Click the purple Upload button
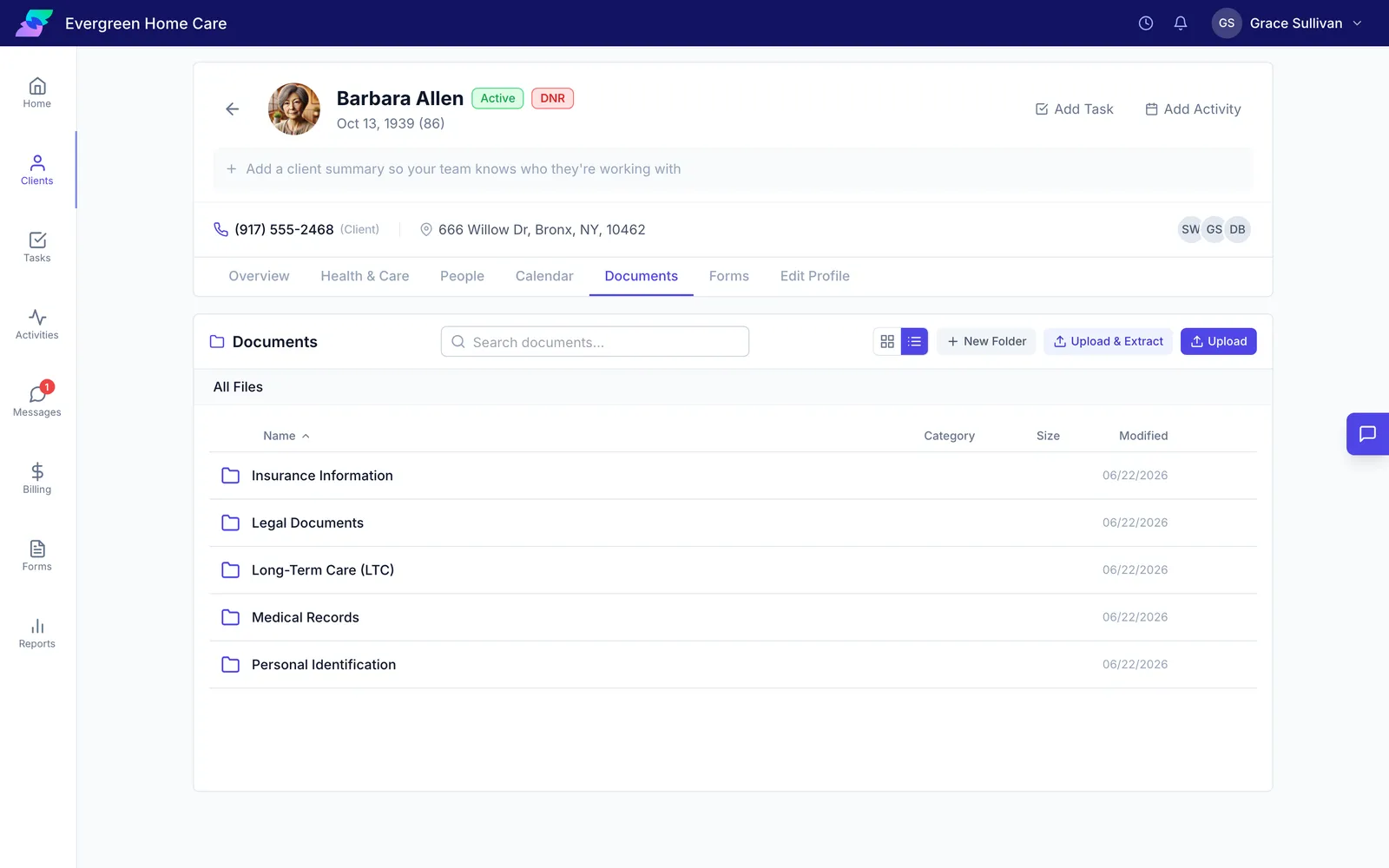The height and width of the screenshot is (868, 1389). point(1218,341)
